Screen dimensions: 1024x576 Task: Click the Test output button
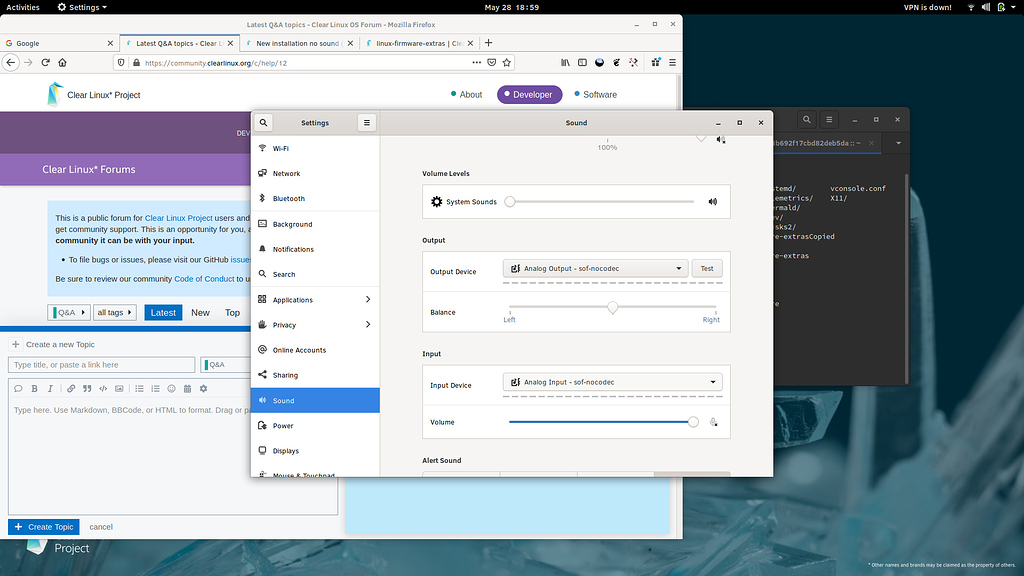coord(707,268)
